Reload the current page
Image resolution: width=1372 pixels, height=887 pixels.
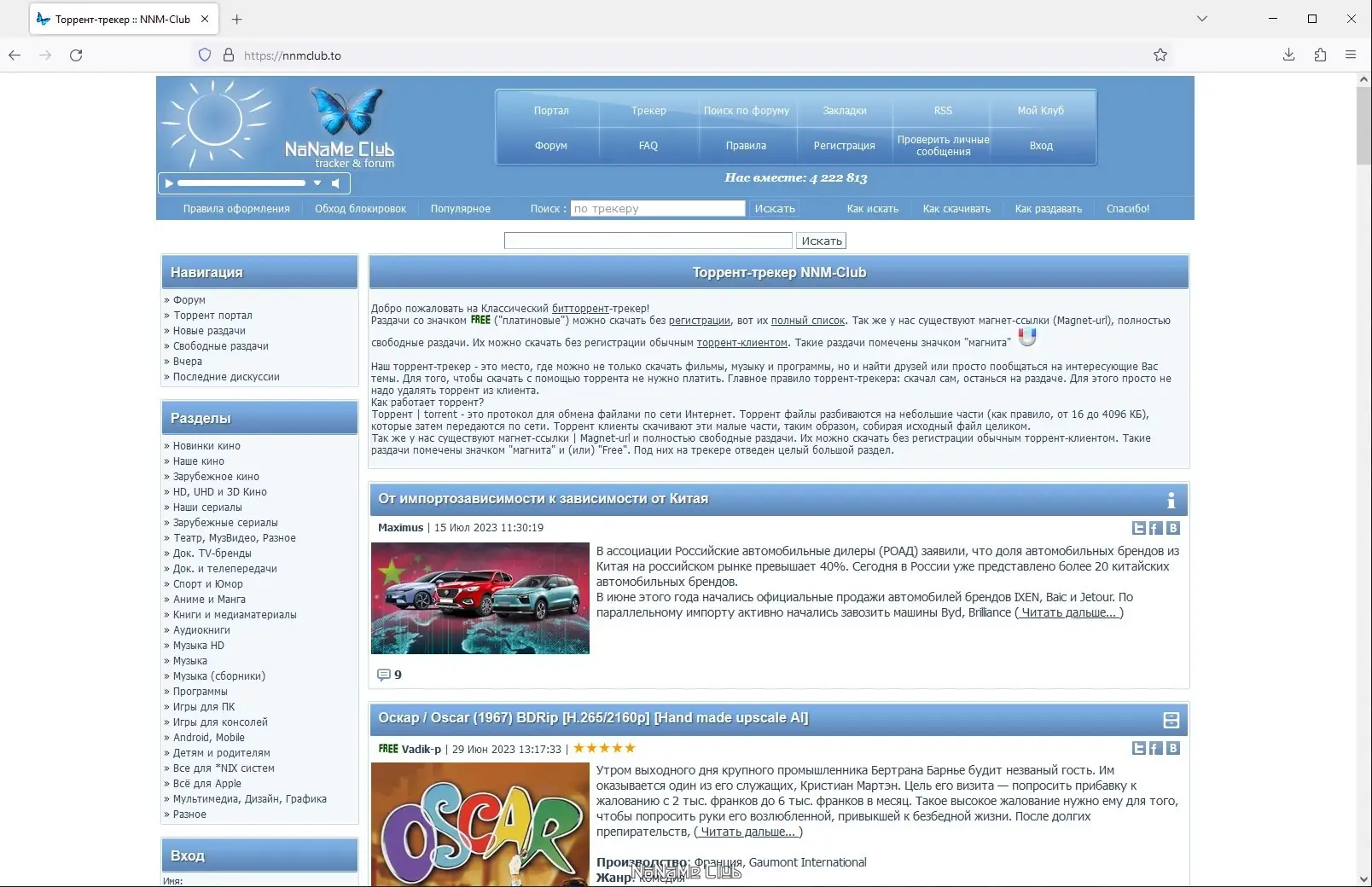tap(76, 55)
